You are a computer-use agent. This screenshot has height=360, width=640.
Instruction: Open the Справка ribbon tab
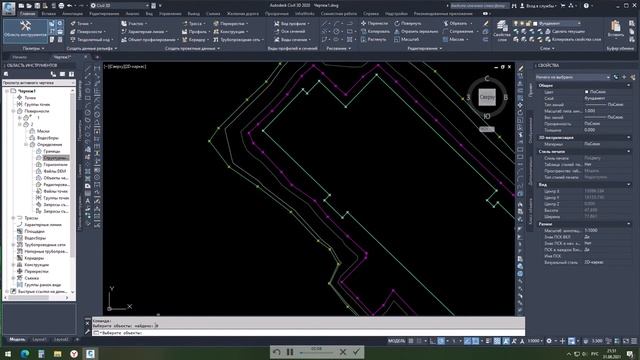point(371,13)
